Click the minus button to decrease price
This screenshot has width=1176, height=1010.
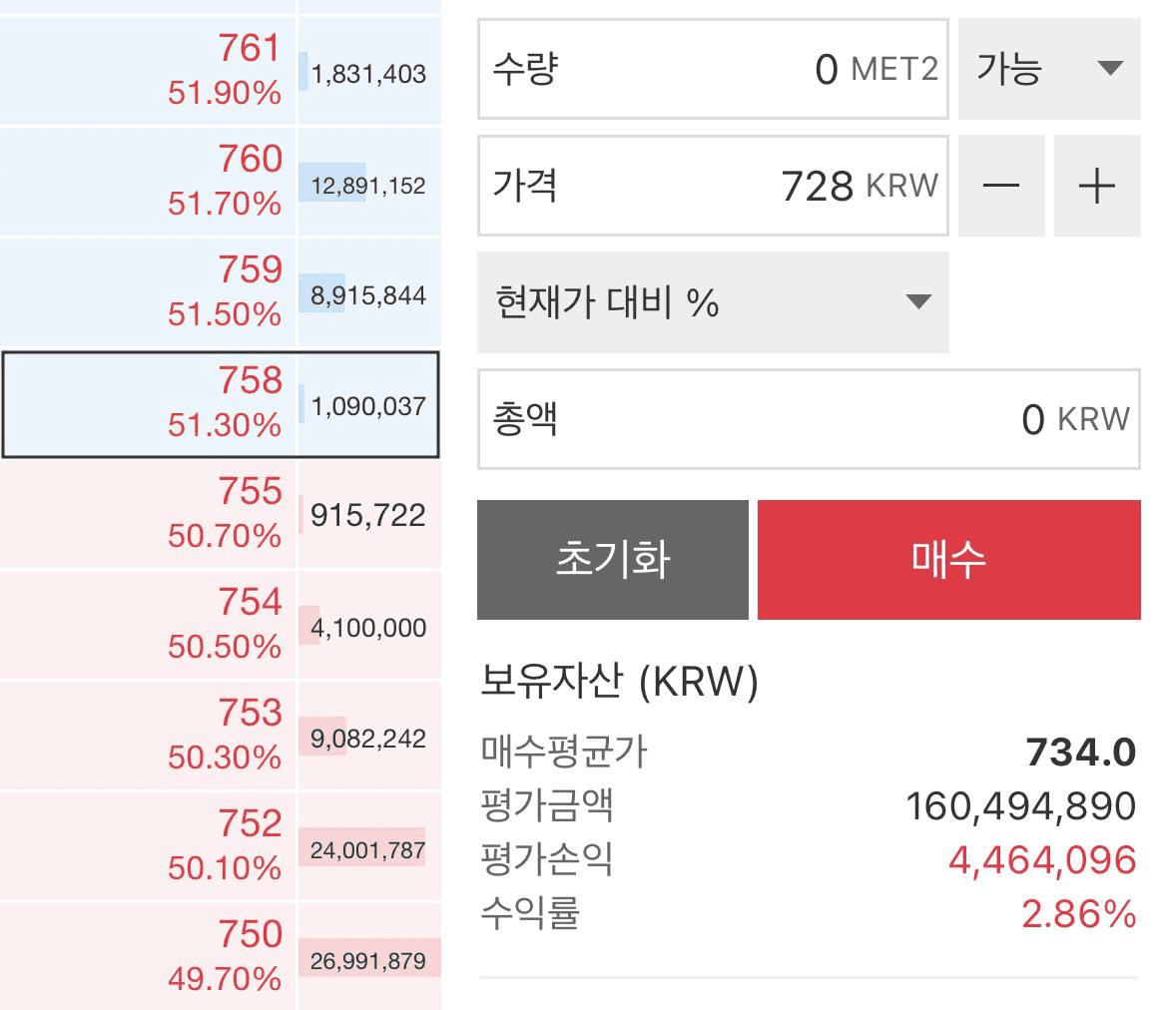coord(1001,186)
